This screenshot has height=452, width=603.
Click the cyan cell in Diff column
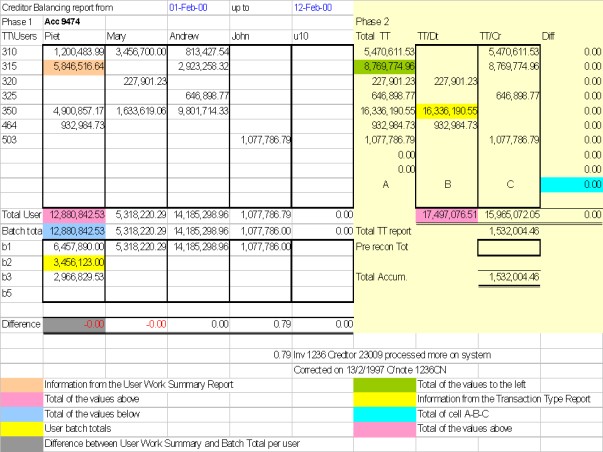571,185
